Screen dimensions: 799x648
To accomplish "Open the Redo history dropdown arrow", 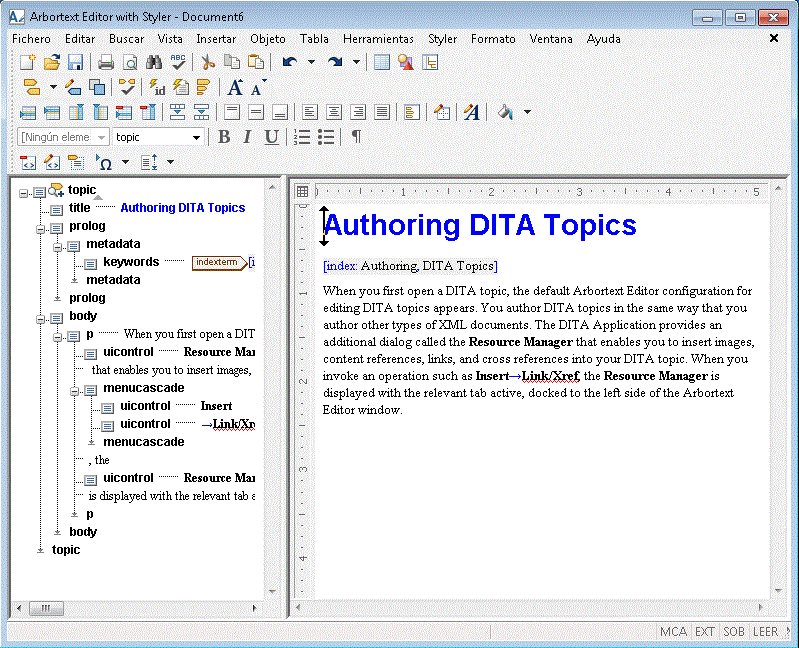I will click(x=356, y=62).
